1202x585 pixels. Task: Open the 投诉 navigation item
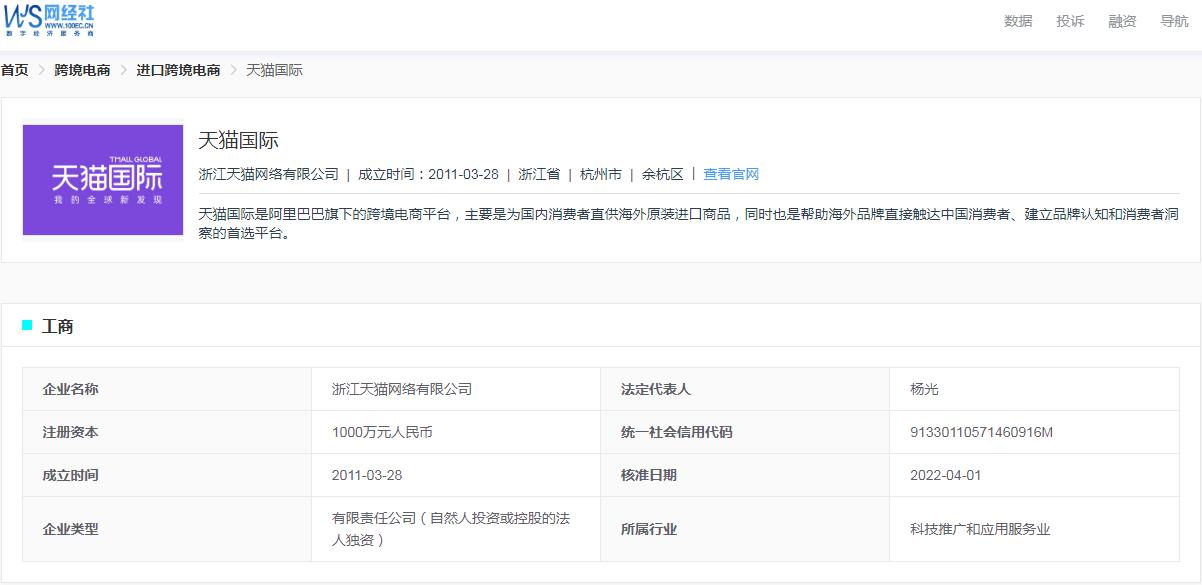click(x=1070, y=20)
